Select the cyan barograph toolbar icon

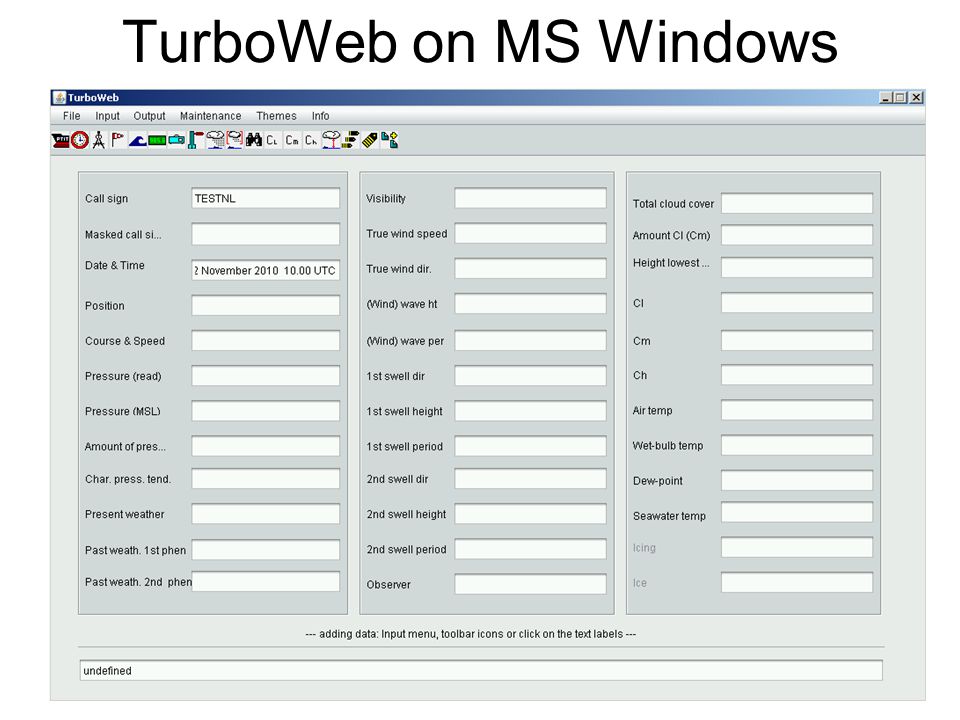pos(176,140)
